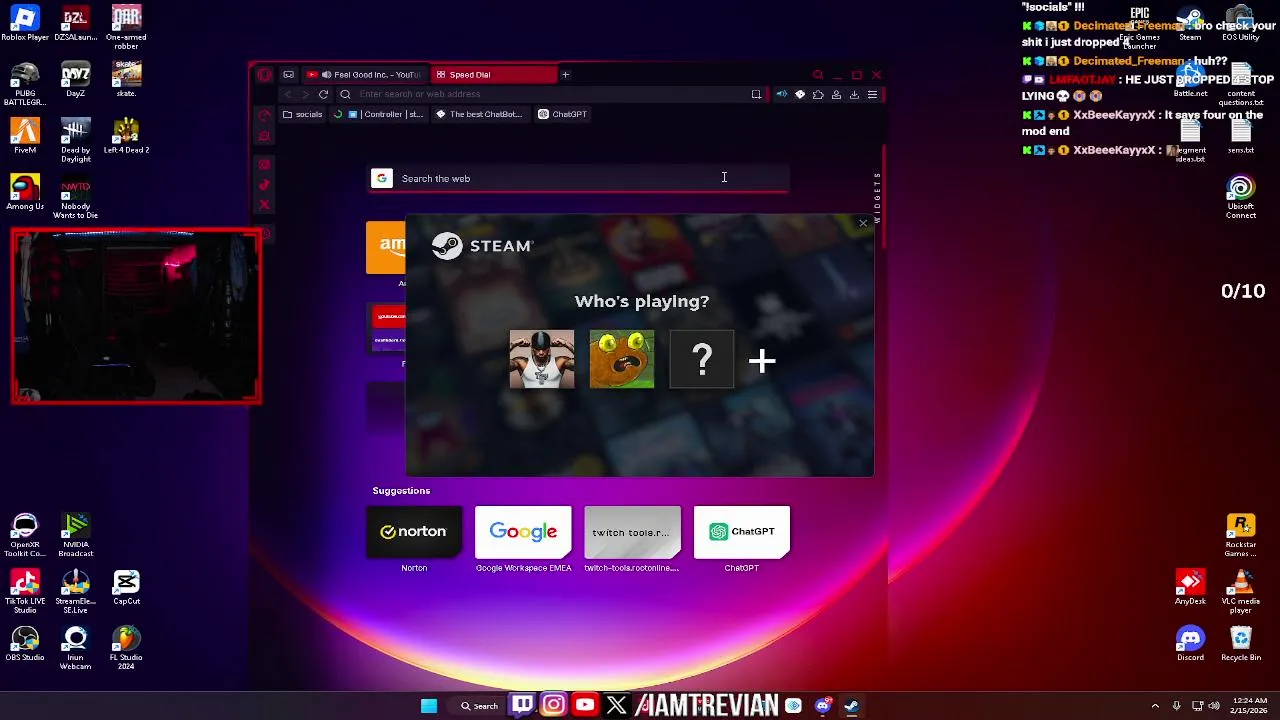Open GX Control in the sidebar
1280x720 pixels.
click(264, 116)
